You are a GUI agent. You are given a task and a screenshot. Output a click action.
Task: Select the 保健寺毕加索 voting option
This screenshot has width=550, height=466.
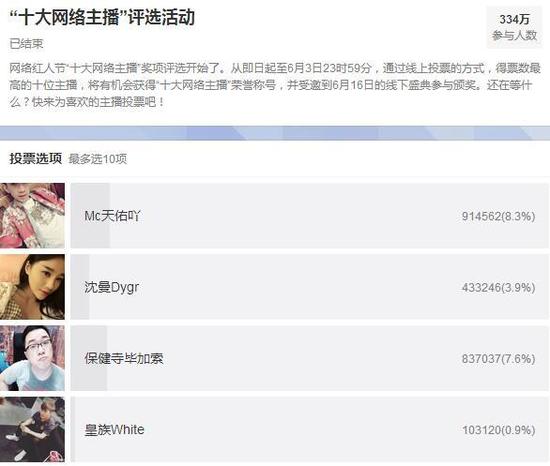click(x=309, y=358)
